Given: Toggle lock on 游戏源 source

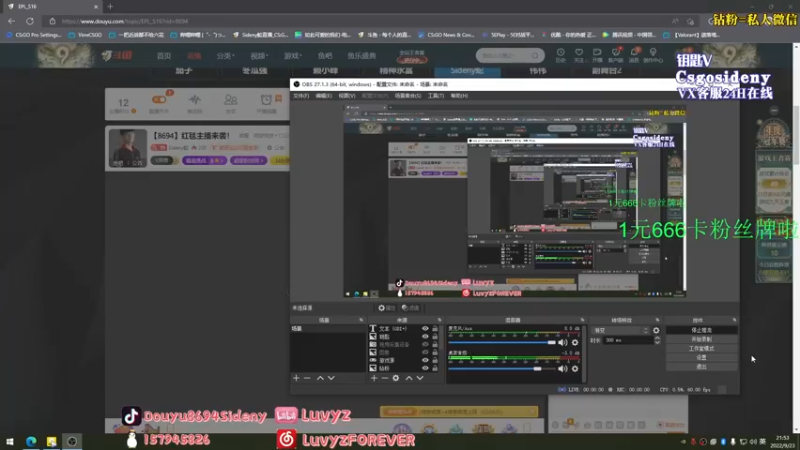Looking at the screenshot, I should 435,360.
